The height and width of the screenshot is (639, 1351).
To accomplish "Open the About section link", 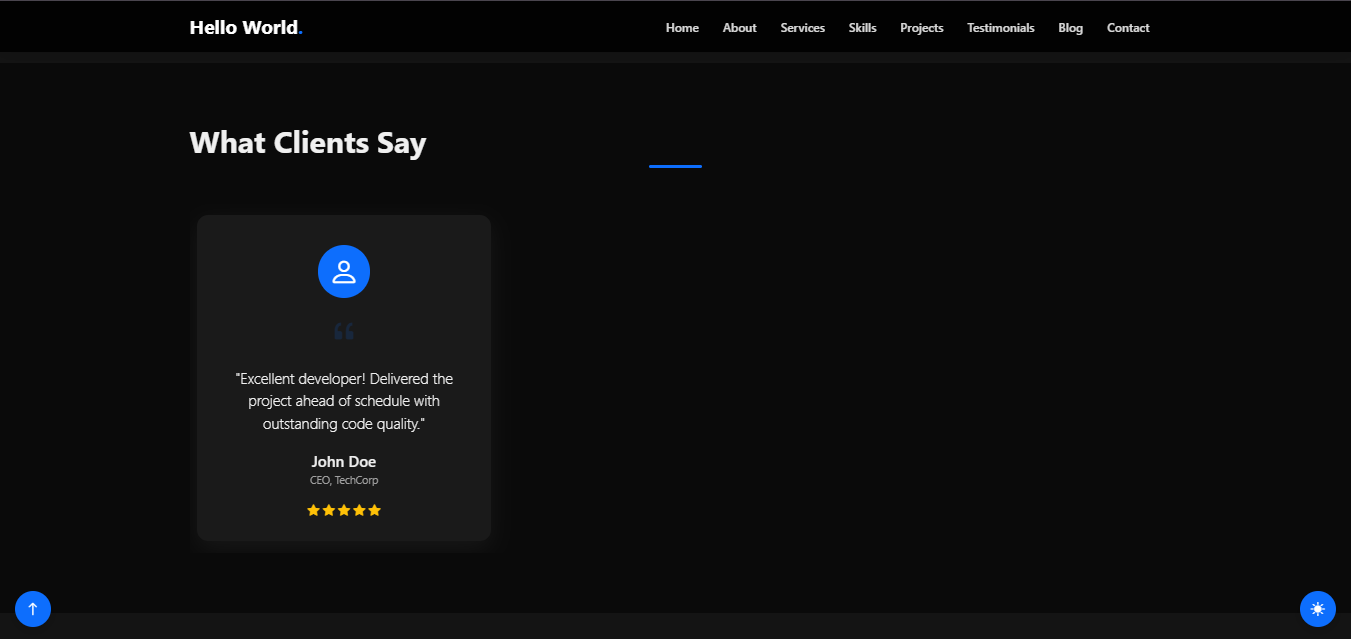I will (x=739, y=28).
